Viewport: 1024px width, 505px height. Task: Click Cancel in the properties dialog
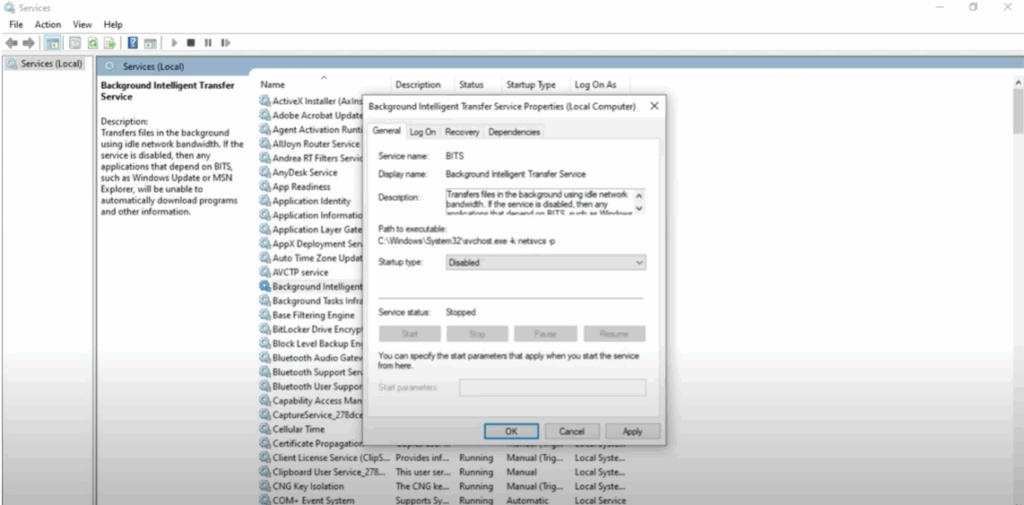point(571,431)
